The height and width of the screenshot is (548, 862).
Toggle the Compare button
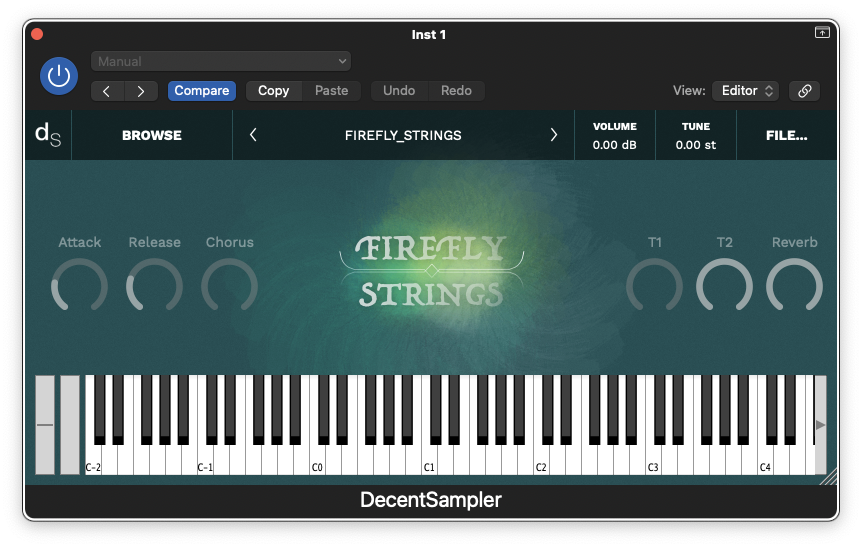202,91
